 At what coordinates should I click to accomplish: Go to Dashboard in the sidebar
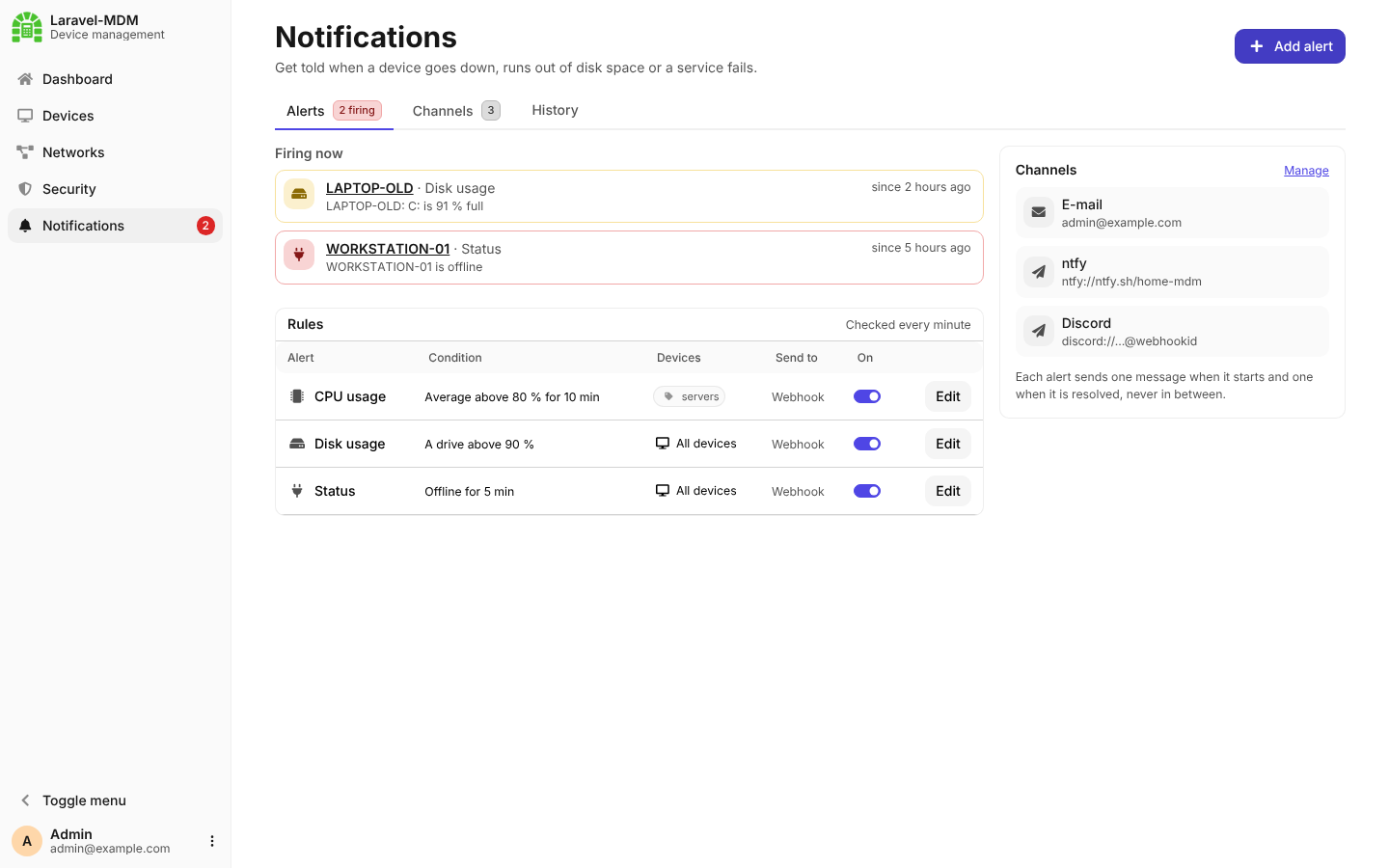(115, 79)
